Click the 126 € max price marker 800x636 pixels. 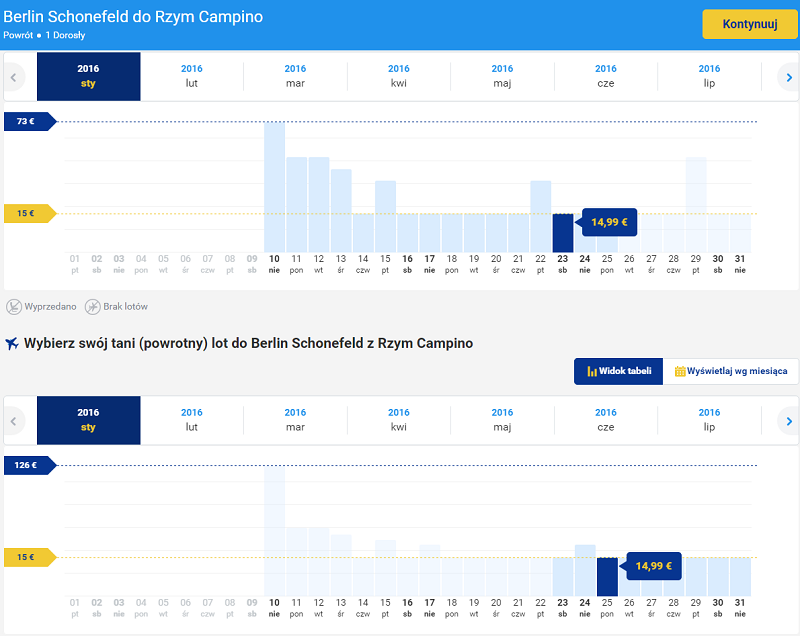[30, 465]
